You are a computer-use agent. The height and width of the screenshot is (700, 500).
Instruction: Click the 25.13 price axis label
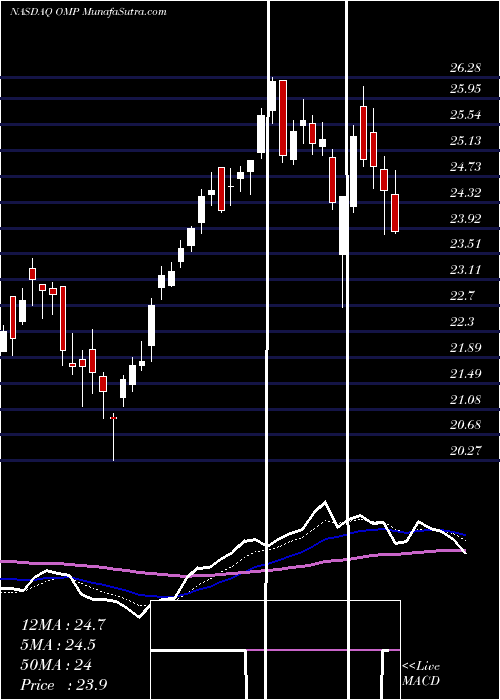point(466,141)
